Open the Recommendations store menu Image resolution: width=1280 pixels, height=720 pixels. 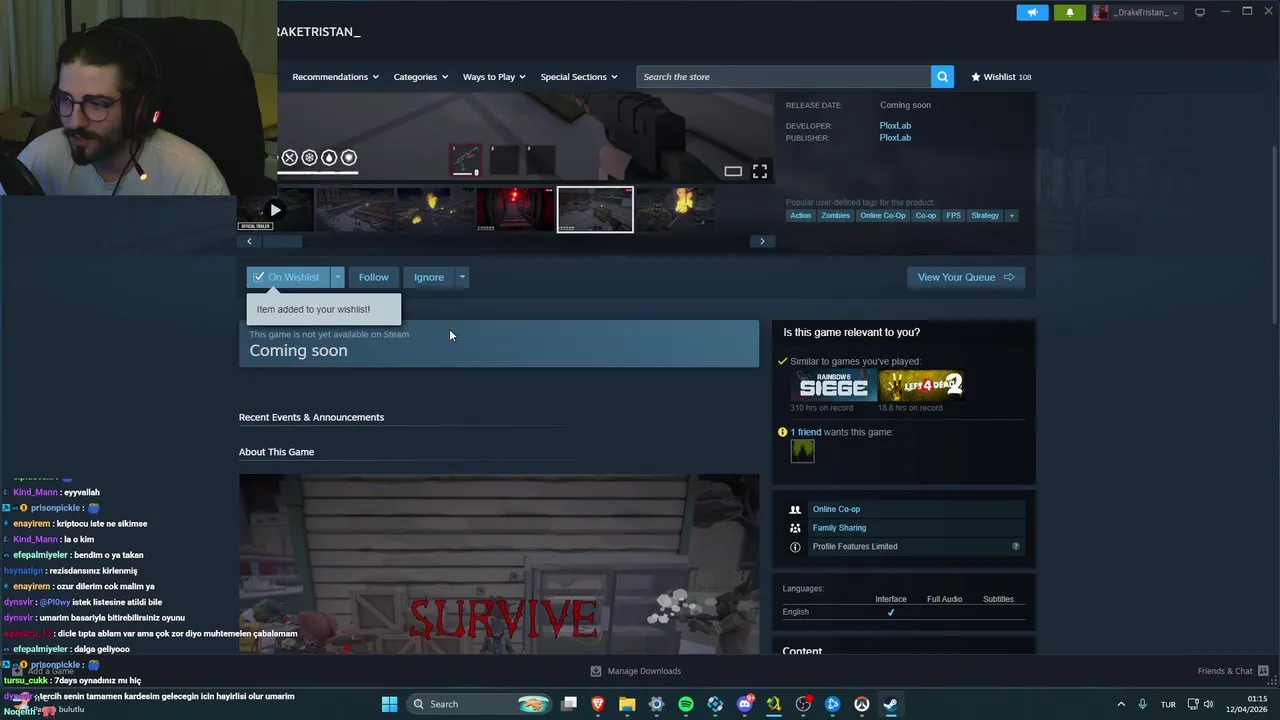[335, 77]
